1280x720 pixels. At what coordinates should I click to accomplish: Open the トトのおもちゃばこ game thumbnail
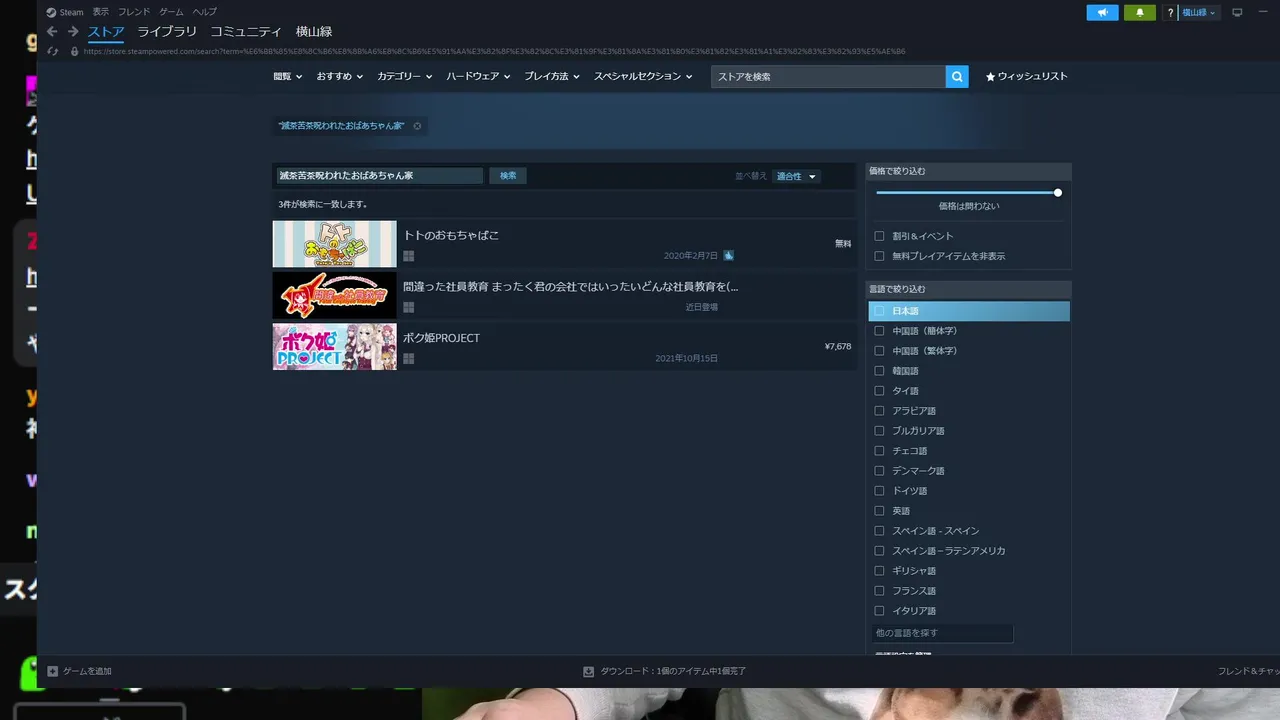point(334,244)
